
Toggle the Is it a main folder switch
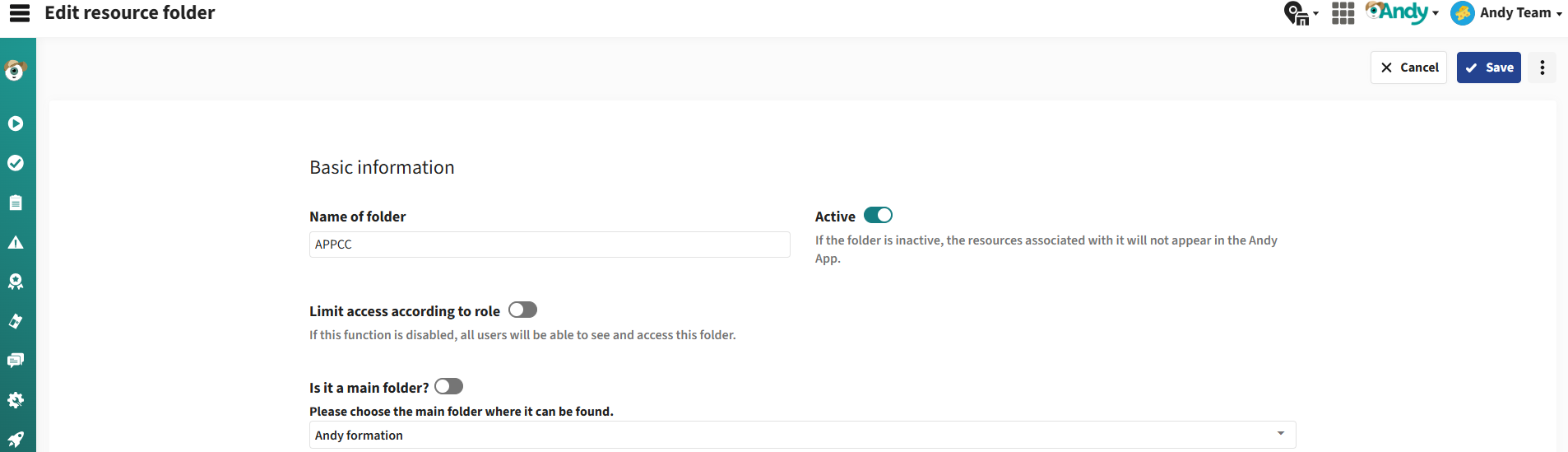448,386
